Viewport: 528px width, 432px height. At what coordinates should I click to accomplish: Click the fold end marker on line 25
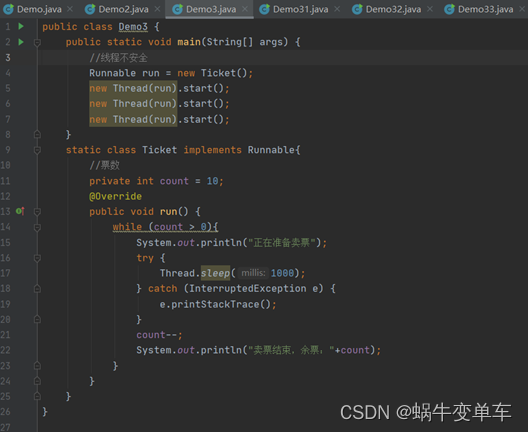click(37, 396)
